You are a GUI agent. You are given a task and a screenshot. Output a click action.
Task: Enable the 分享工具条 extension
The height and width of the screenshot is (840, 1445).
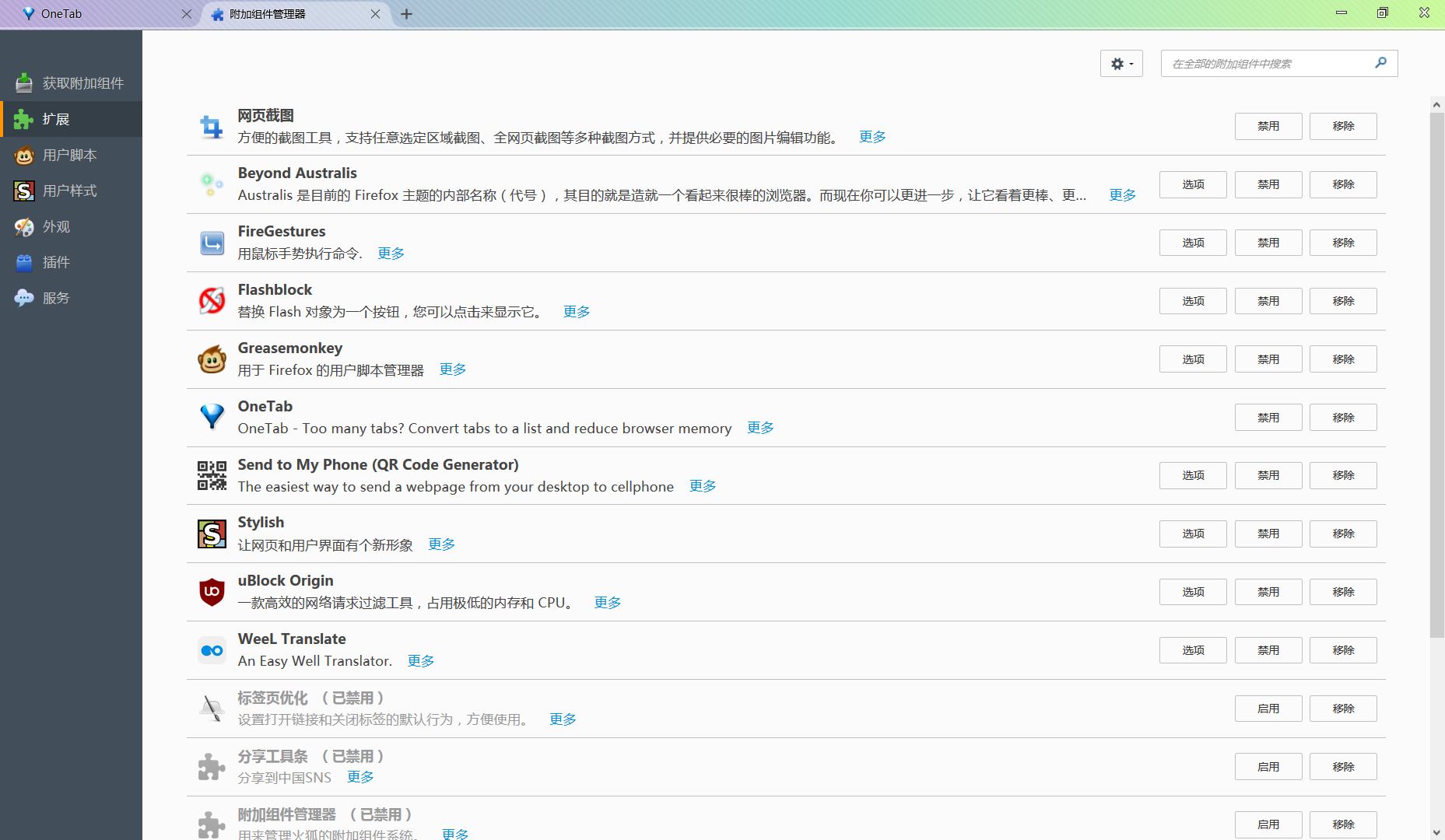[1268, 767]
